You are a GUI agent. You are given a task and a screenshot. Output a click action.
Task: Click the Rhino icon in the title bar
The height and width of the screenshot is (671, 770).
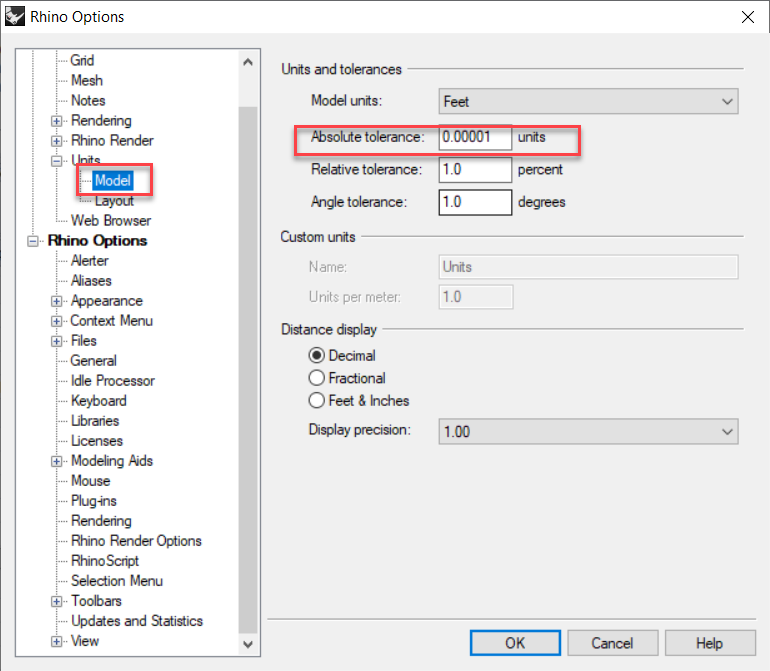pyautogui.click(x=14, y=16)
